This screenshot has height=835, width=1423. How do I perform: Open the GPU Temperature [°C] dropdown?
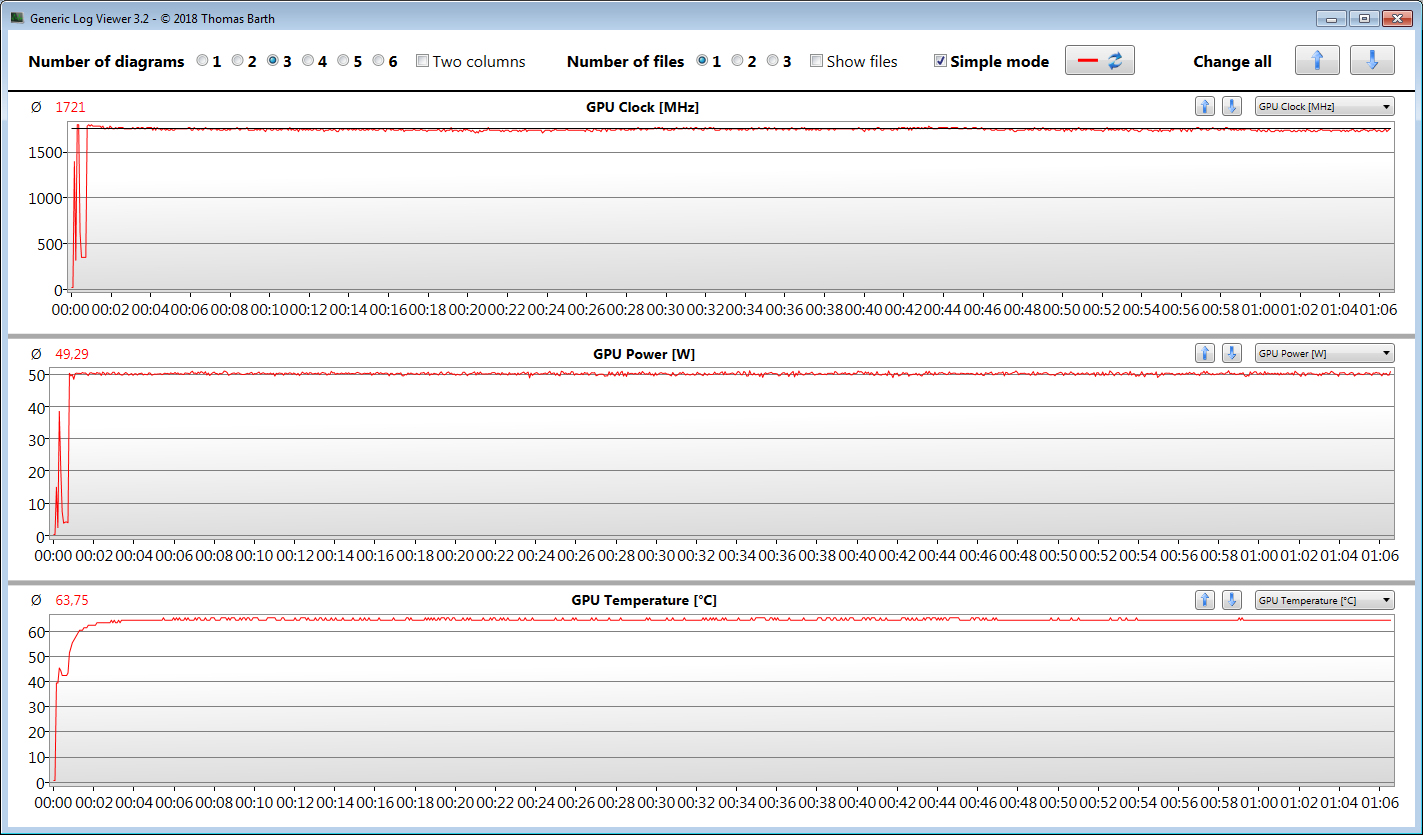(1325, 600)
